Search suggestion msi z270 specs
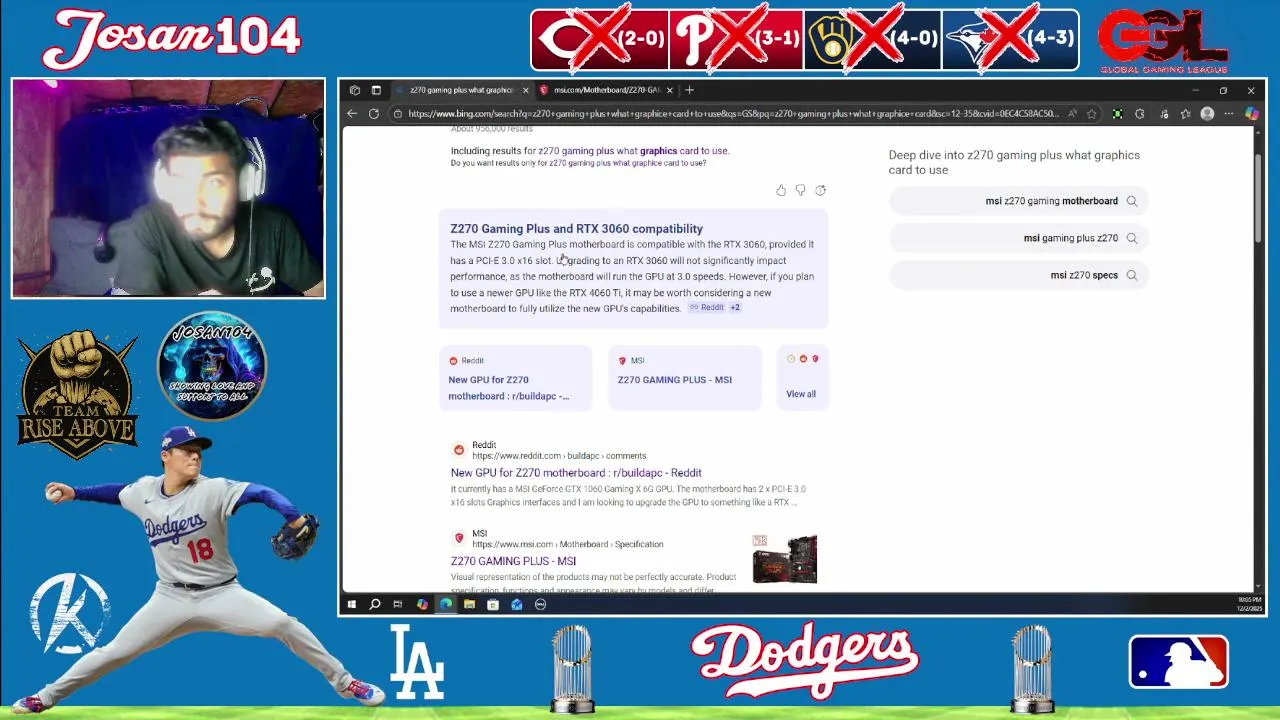Image resolution: width=1280 pixels, height=720 pixels. click(1019, 275)
